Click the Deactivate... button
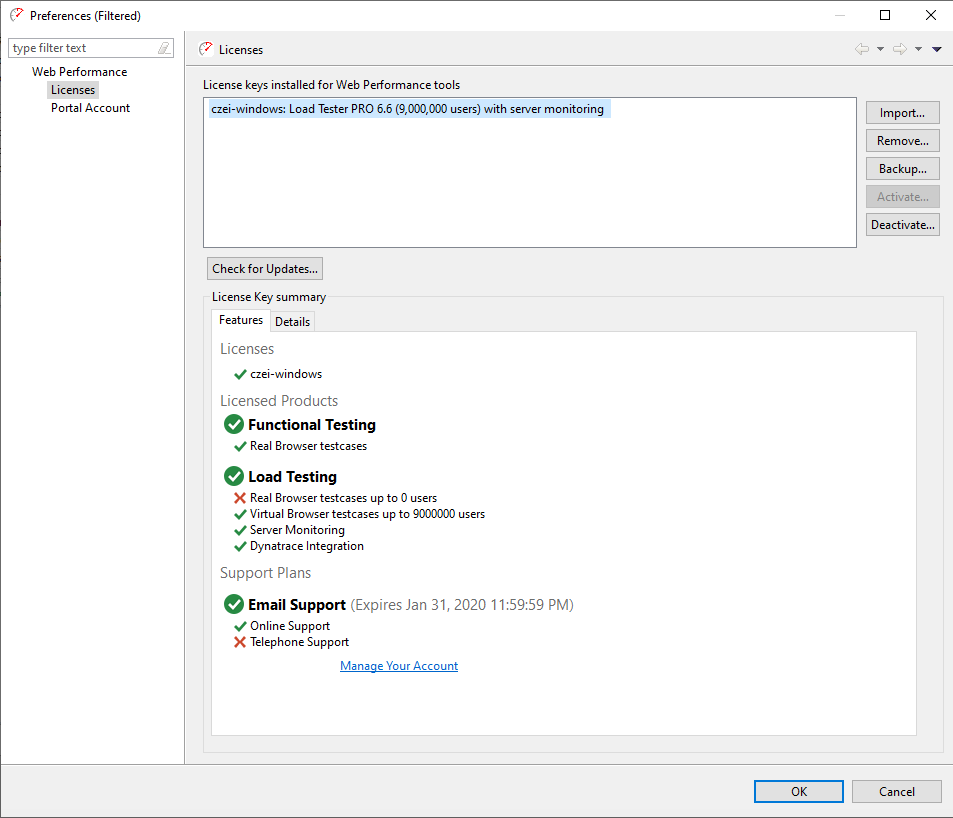The image size is (953, 818). pos(903,225)
